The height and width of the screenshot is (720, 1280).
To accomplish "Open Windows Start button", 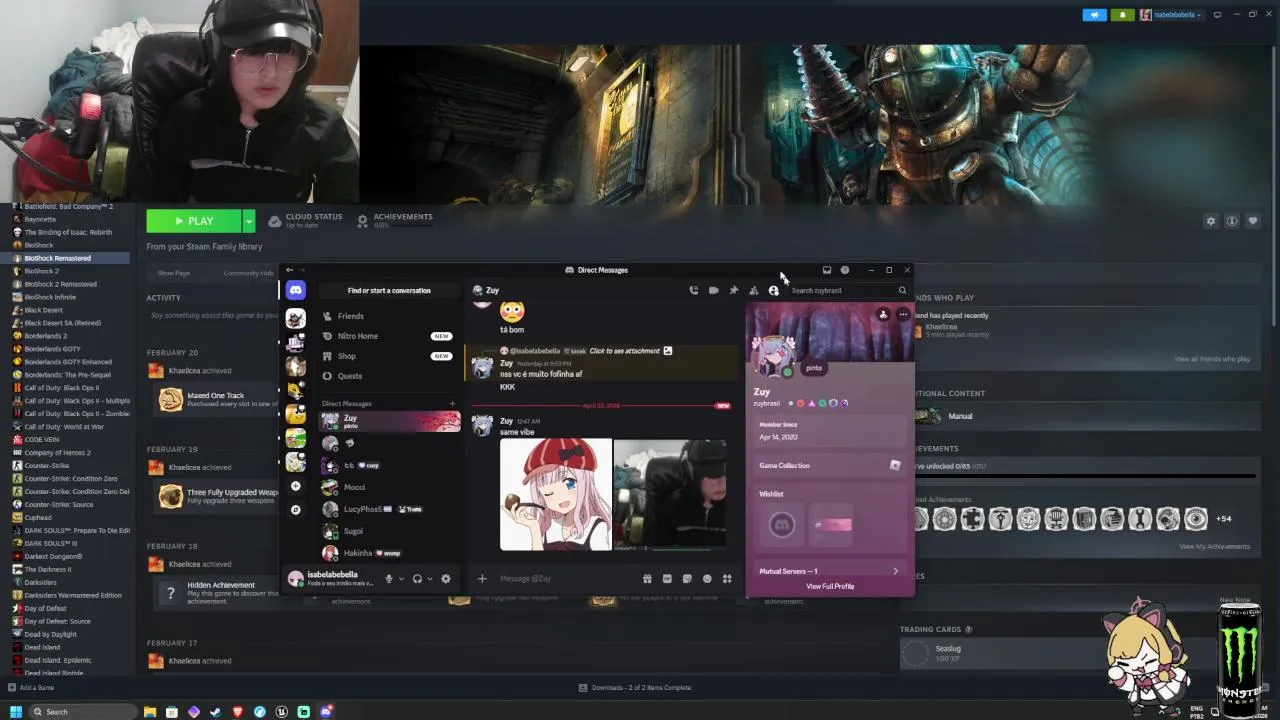I will pos(15,712).
